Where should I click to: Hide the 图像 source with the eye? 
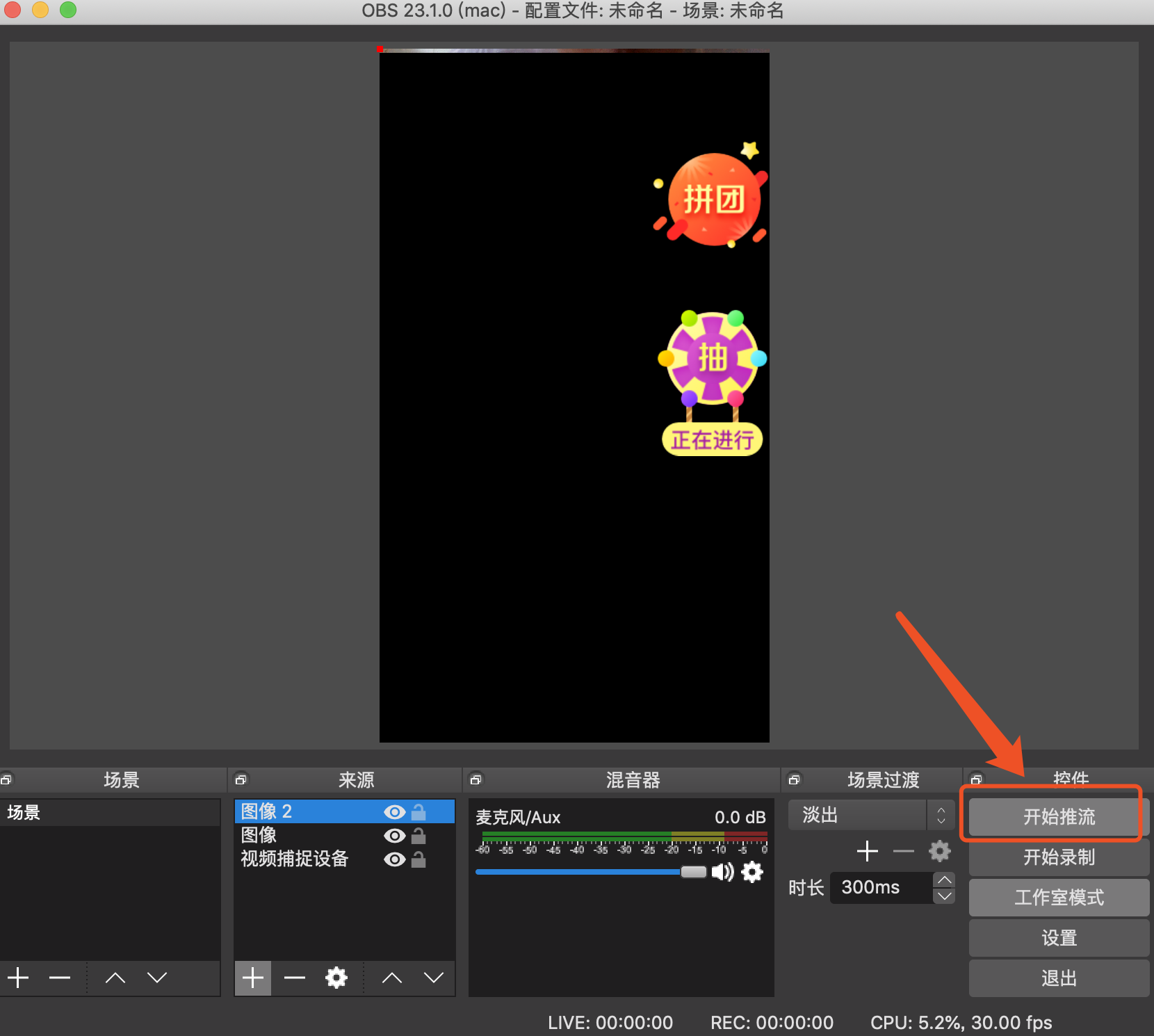click(x=394, y=836)
